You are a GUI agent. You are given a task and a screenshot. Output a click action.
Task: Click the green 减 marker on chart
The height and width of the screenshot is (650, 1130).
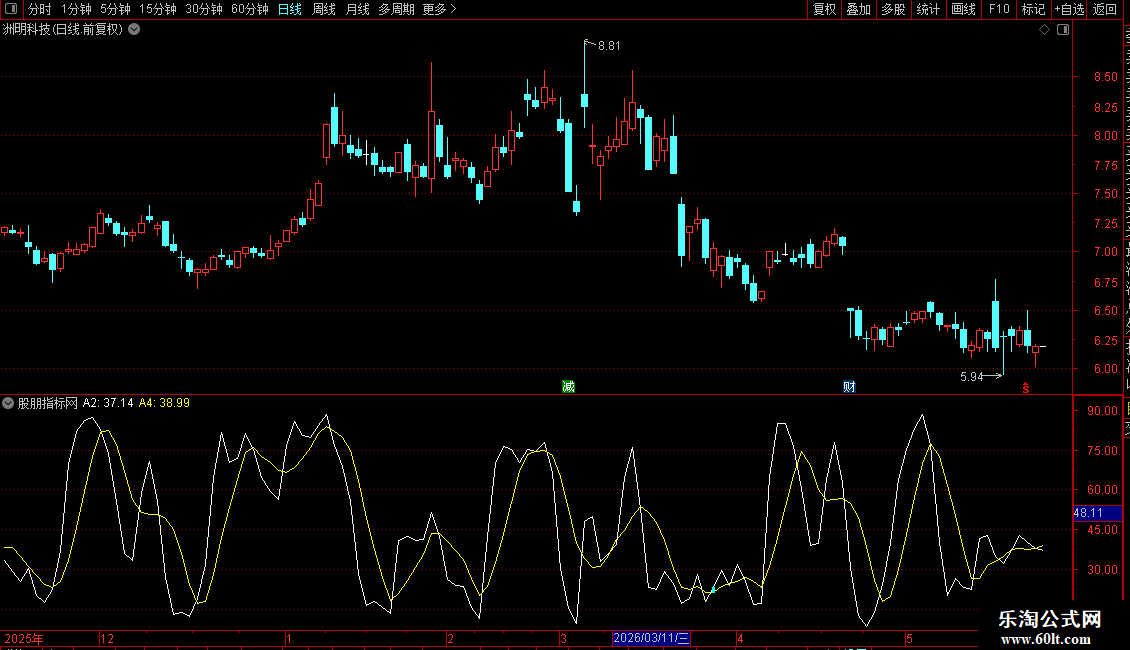[x=569, y=387]
